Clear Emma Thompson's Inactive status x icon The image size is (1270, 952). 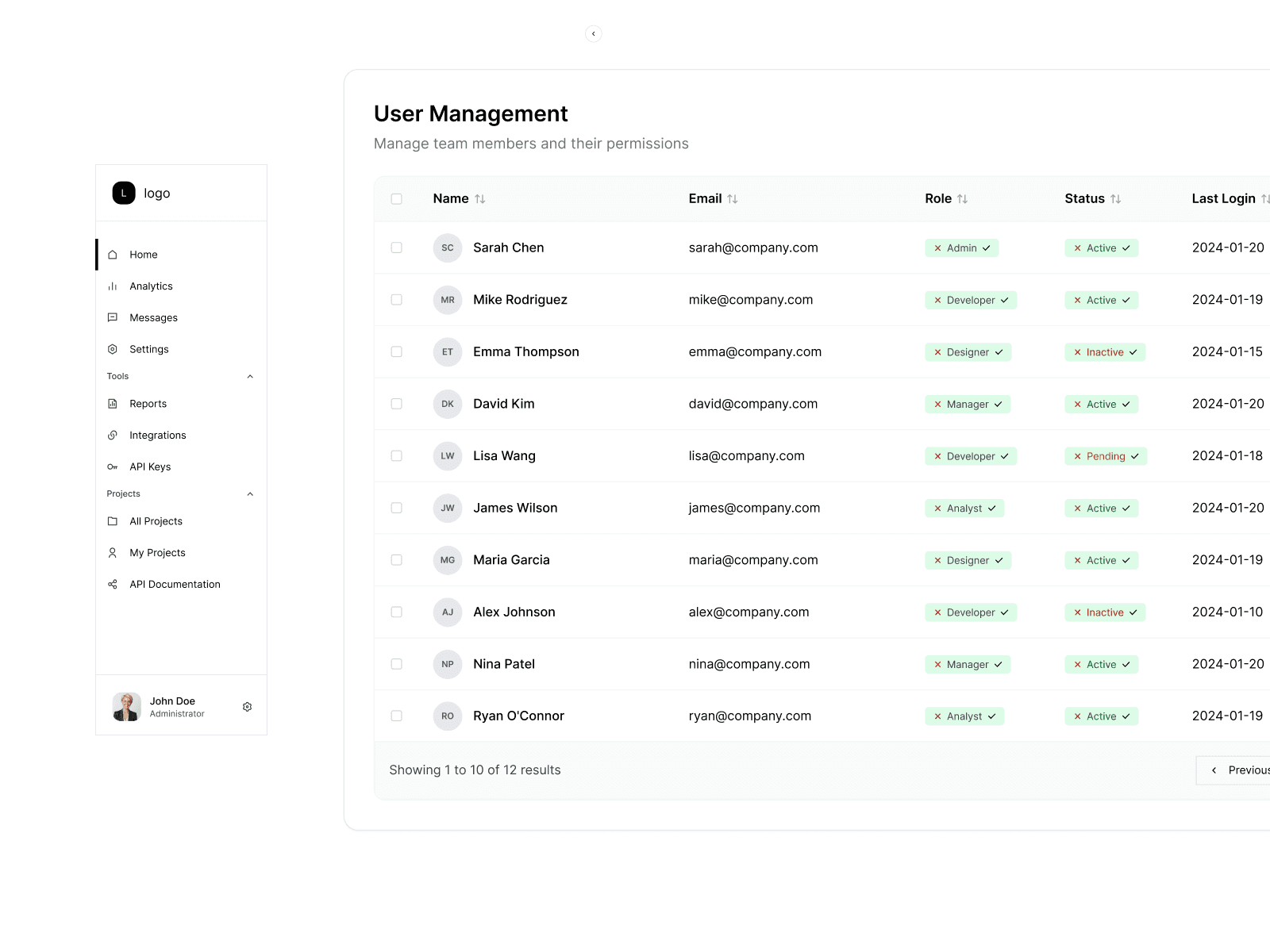tap(1078, 352)
